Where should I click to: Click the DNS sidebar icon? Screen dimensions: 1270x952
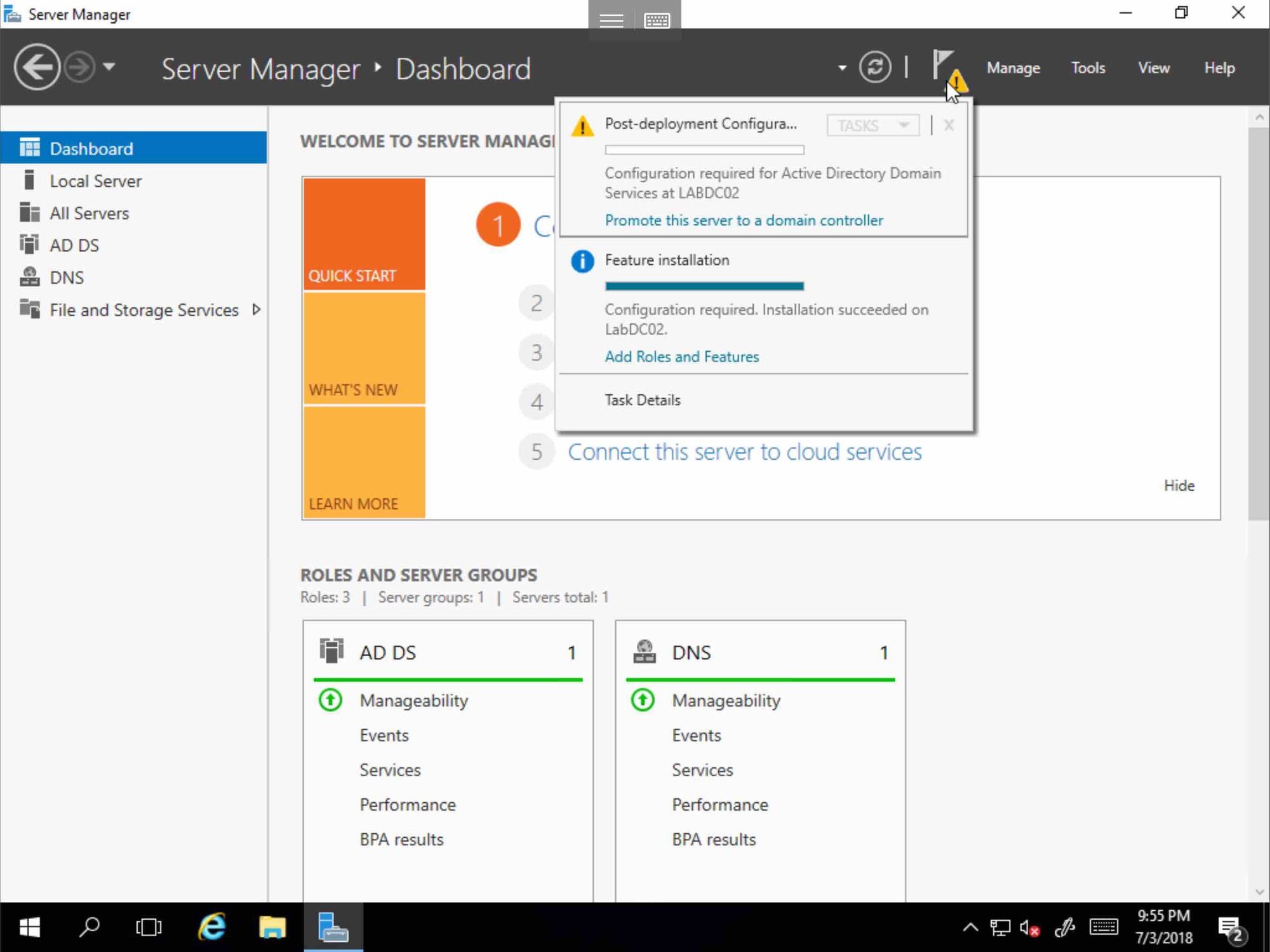coord(29,276)
